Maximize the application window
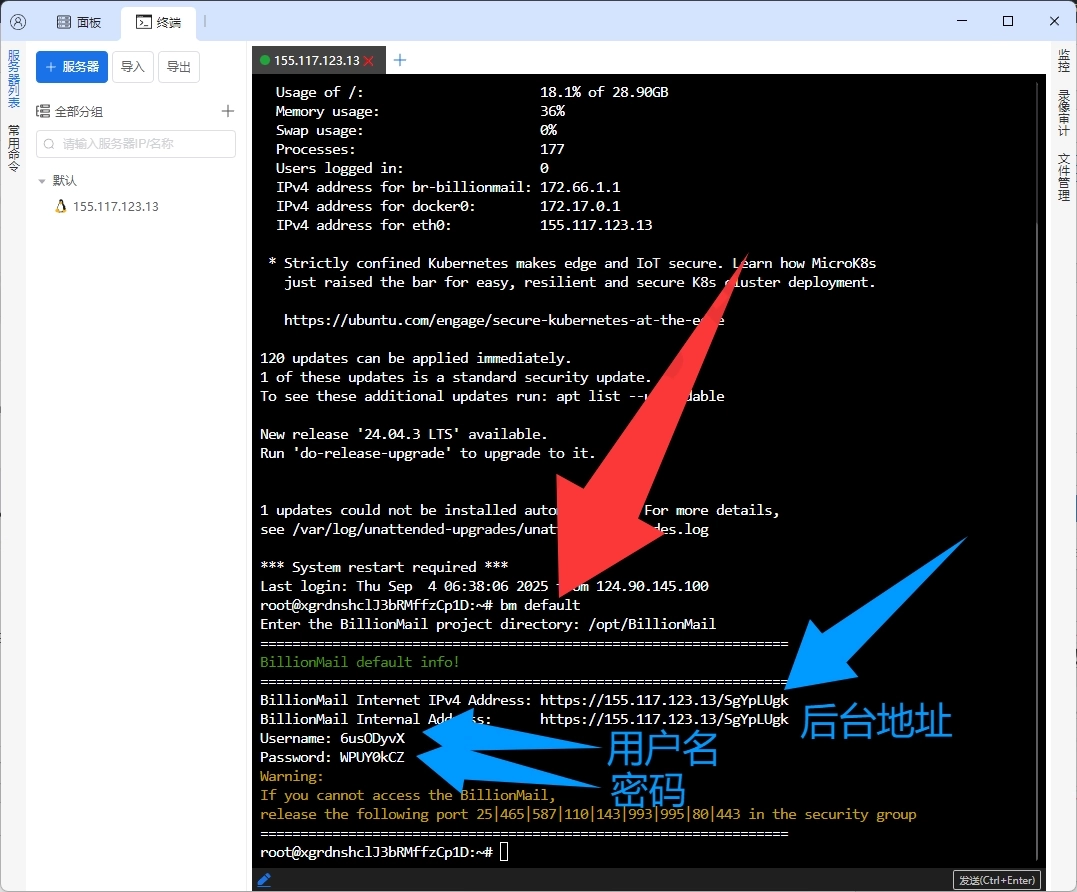This screenshot has width=1077, height=892. 1008,21
